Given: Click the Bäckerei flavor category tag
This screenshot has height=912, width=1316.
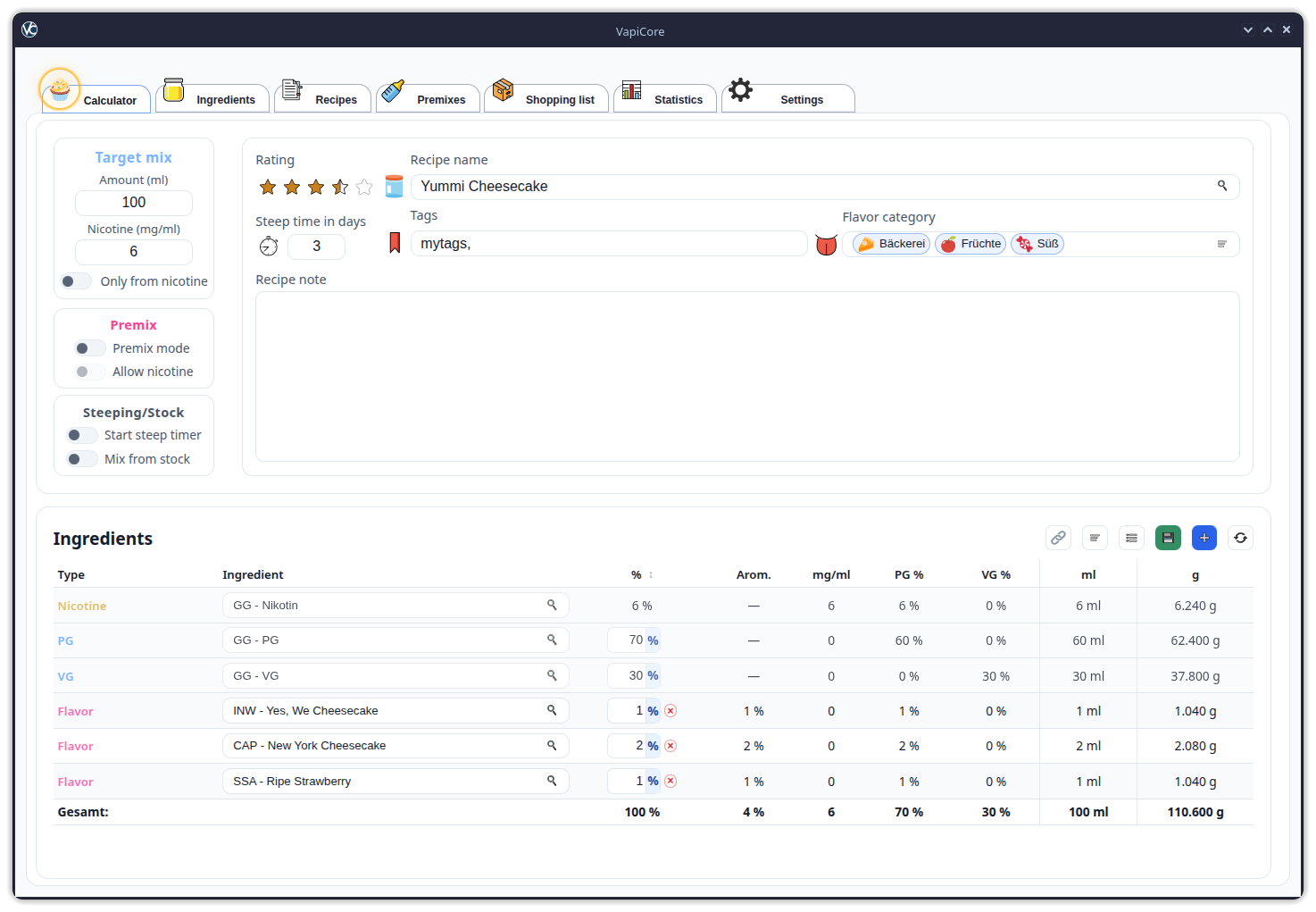Looking at the screenshot, I should [891, 244].
